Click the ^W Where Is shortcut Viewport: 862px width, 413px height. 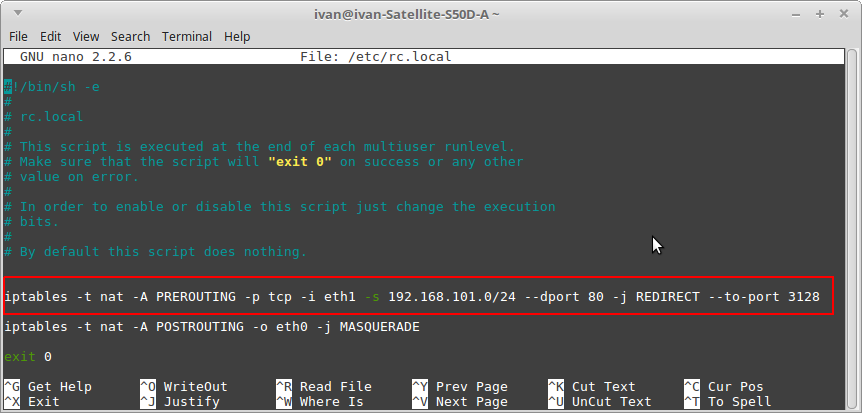pos(319,401)
